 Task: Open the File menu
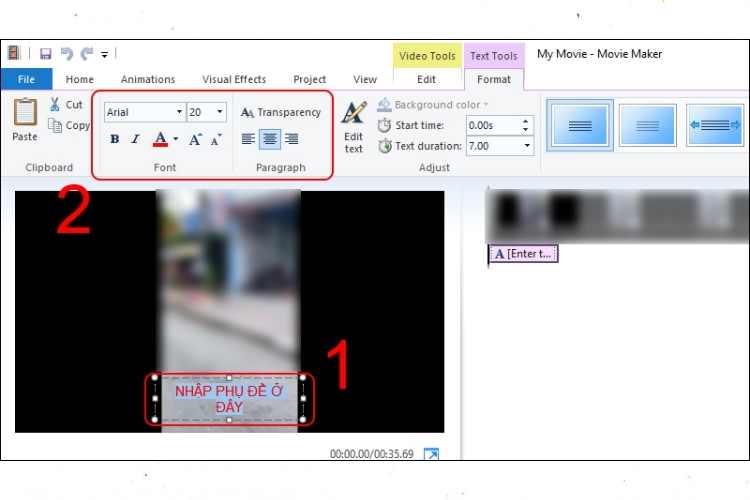coord(26,79)
